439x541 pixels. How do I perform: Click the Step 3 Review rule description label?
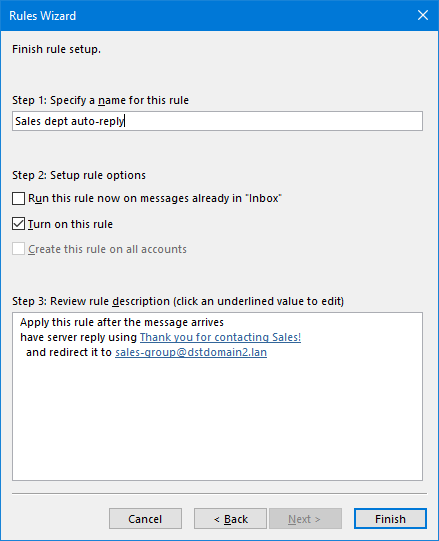pos(178,301)
